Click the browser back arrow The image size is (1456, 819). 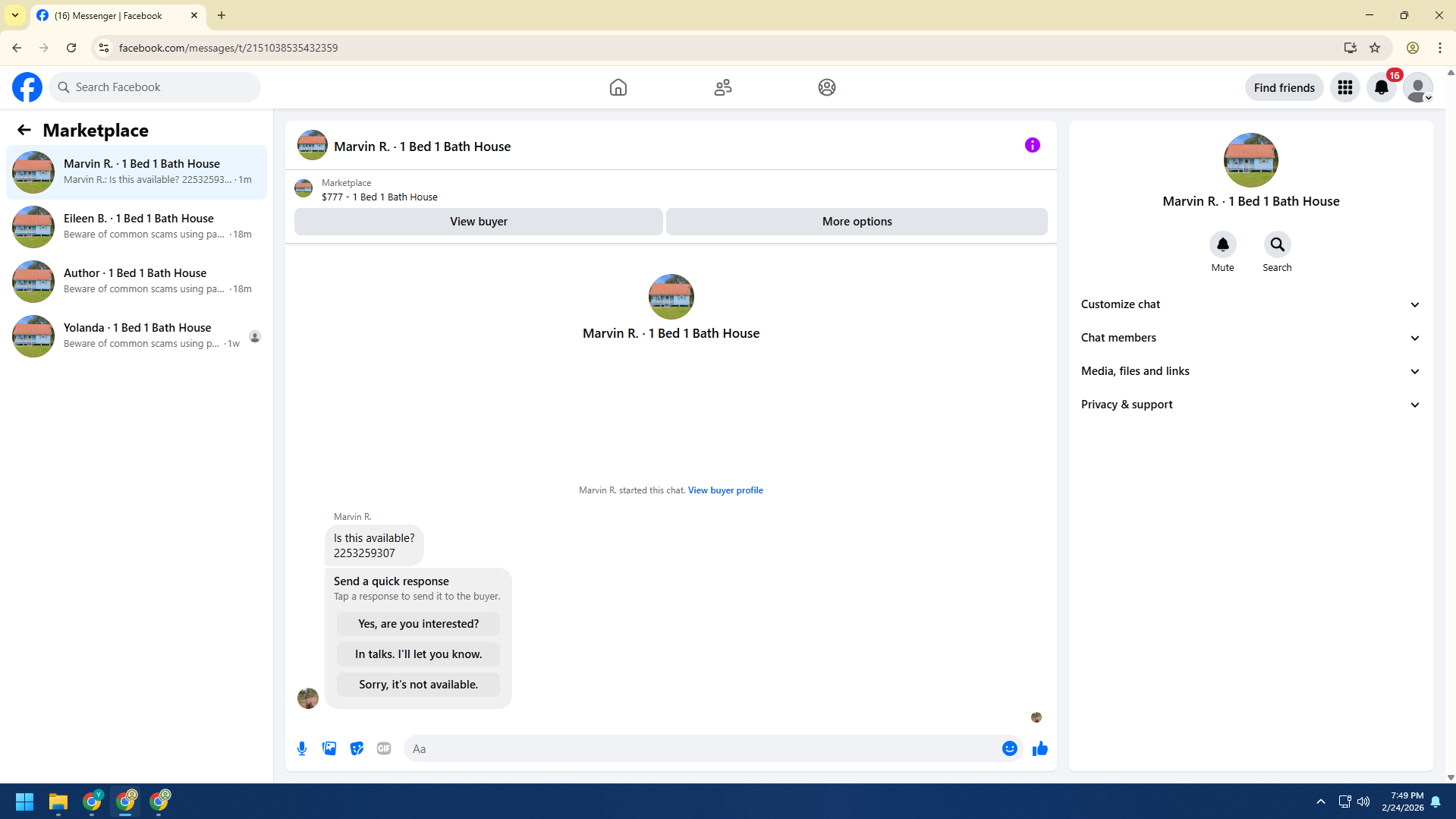click(x=17, y=48)
